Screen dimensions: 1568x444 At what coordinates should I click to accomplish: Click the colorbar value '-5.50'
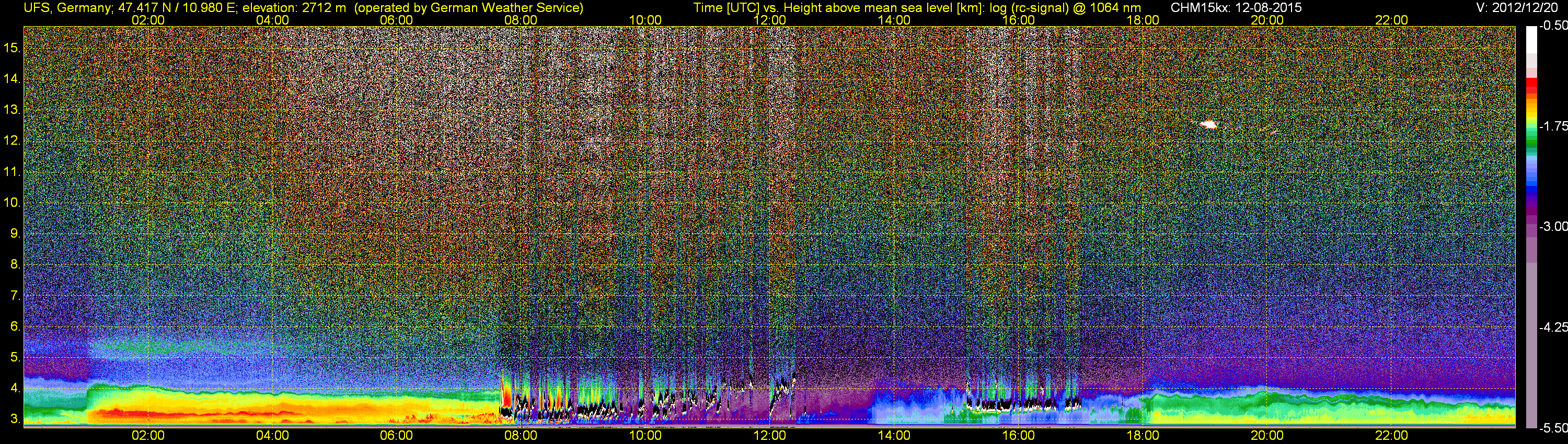click(1553, 428)
